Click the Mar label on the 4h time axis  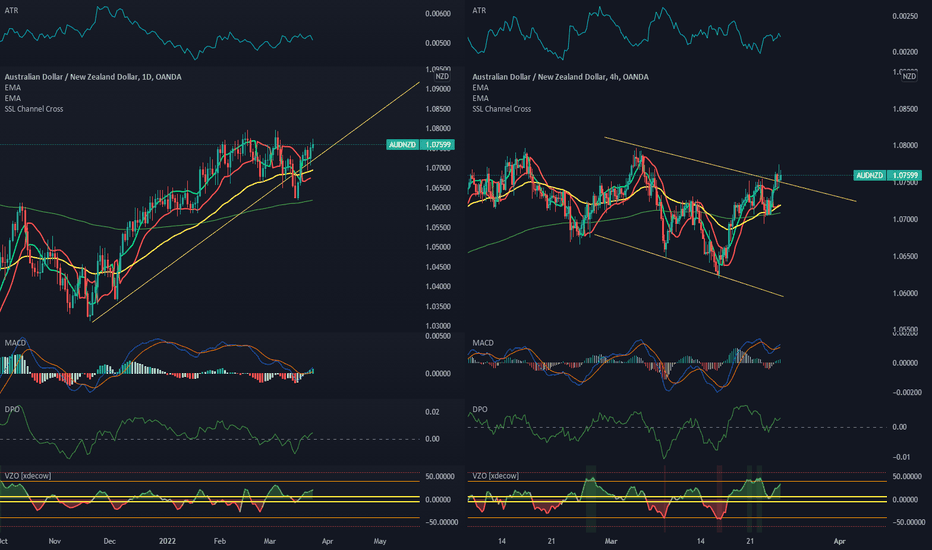pyautogui.click(x=611, y=541)
